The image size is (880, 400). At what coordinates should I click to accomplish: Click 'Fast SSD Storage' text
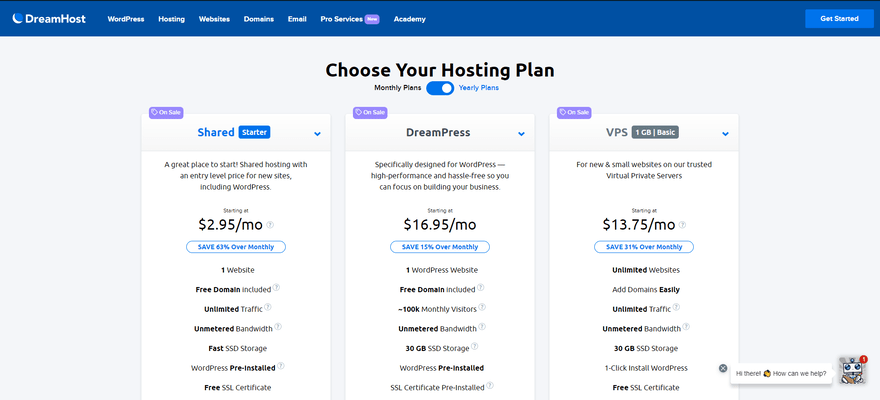(237, 348)
